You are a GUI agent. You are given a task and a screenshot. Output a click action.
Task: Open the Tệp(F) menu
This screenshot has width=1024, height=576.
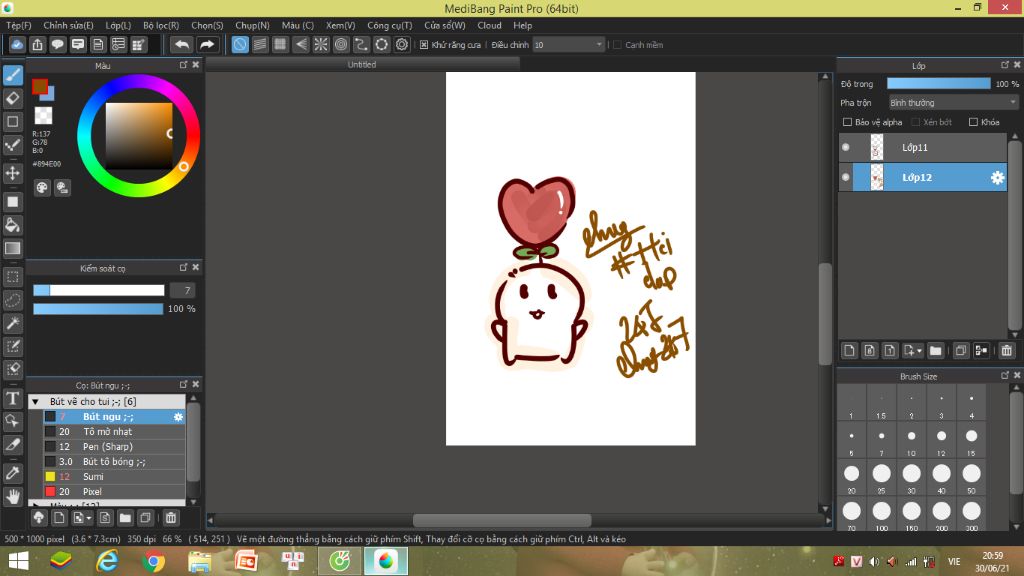click(18, 25)
